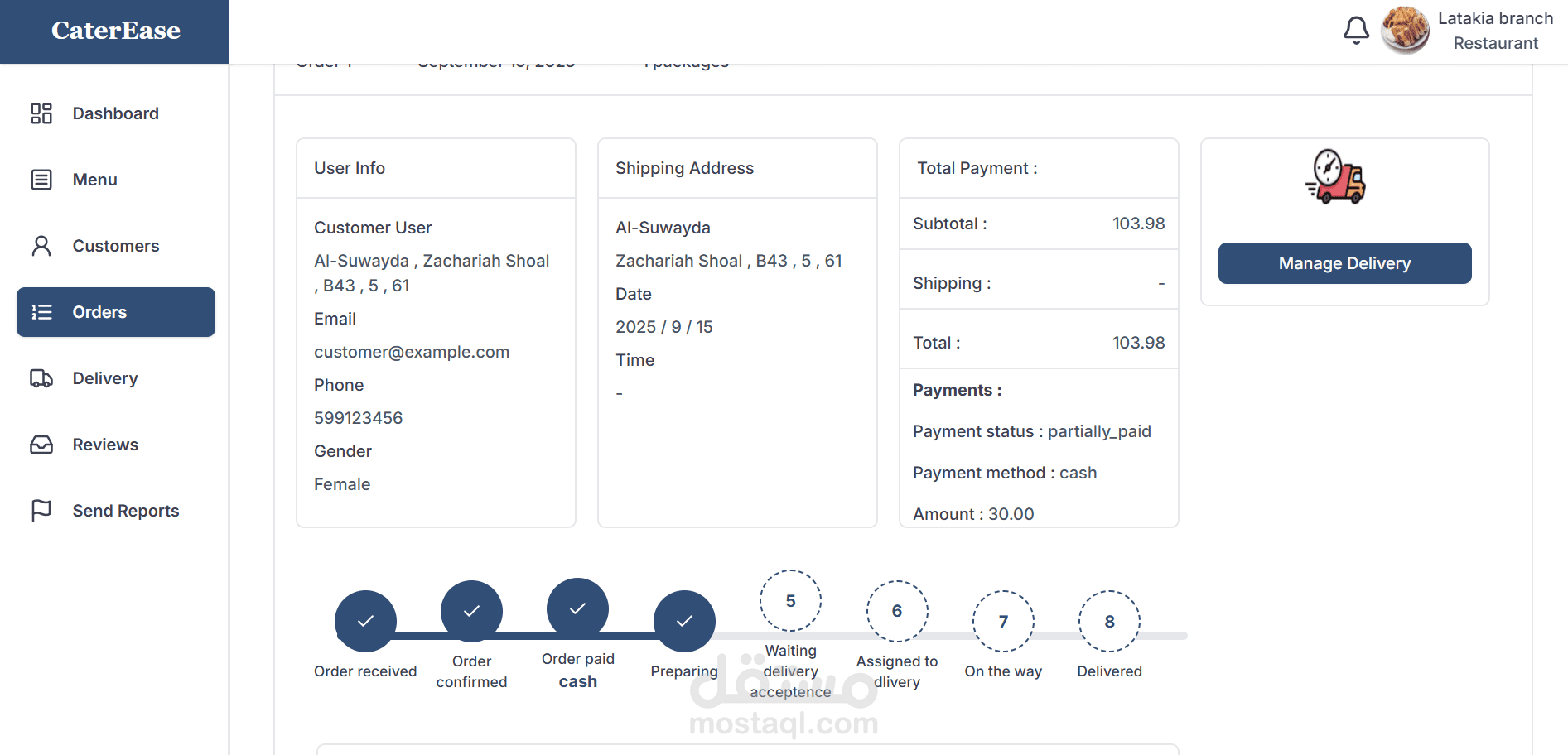Click customer@example.com email address

(x=412, y=352)
